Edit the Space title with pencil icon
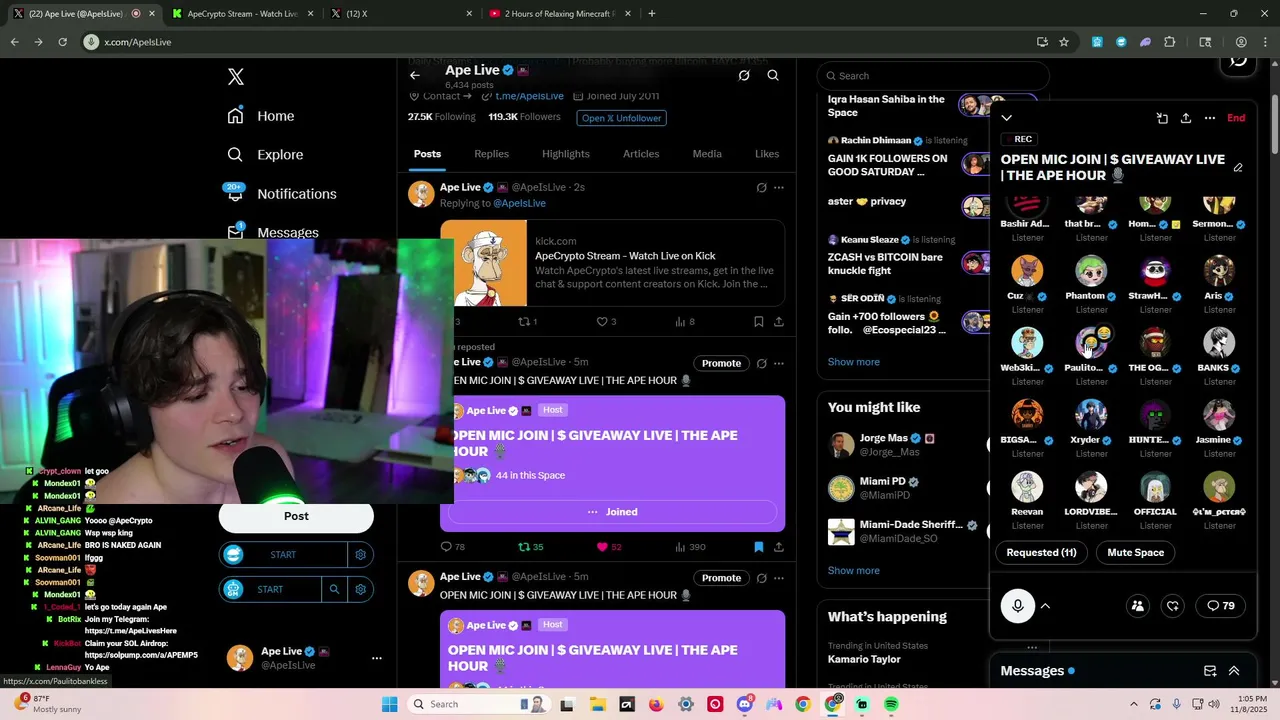The height and width of the screenshot is (720, 1280). click(x=1238, y=168)
